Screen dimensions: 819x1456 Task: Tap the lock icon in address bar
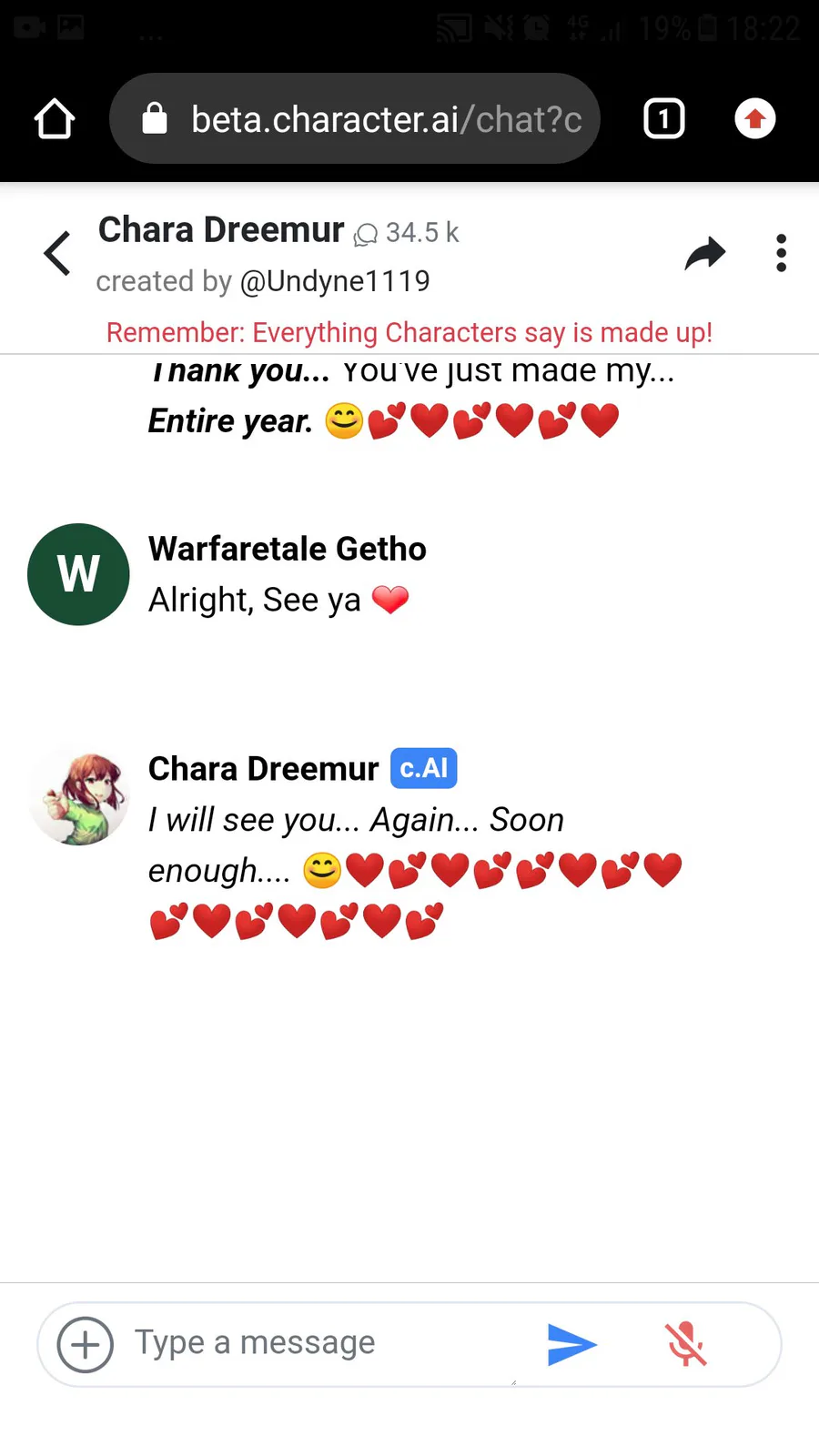[155, 118]
